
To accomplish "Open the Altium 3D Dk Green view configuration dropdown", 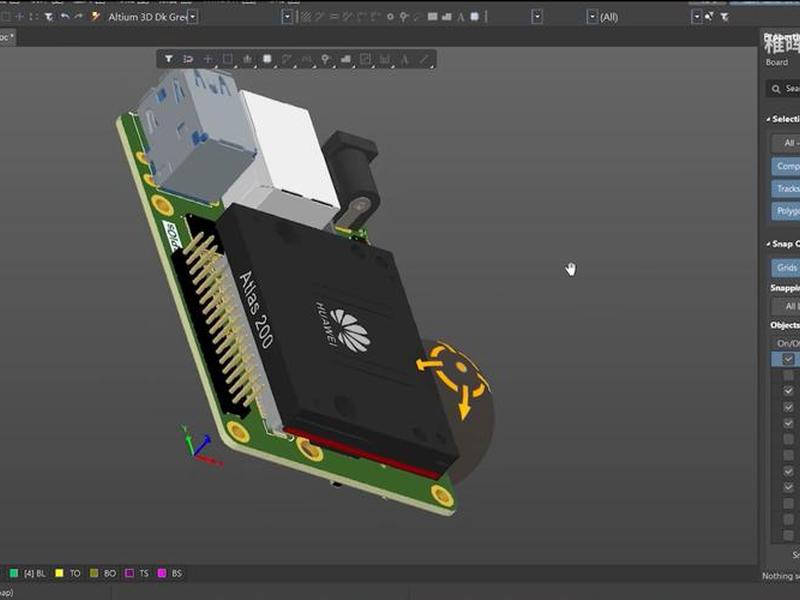I will (x=193, y=17).
